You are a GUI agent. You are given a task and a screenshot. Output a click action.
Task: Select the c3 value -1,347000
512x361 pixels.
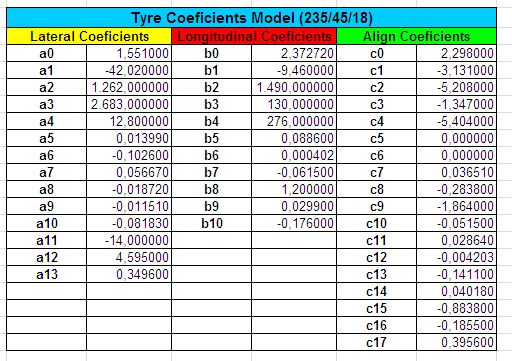click(x=456, y=104)
